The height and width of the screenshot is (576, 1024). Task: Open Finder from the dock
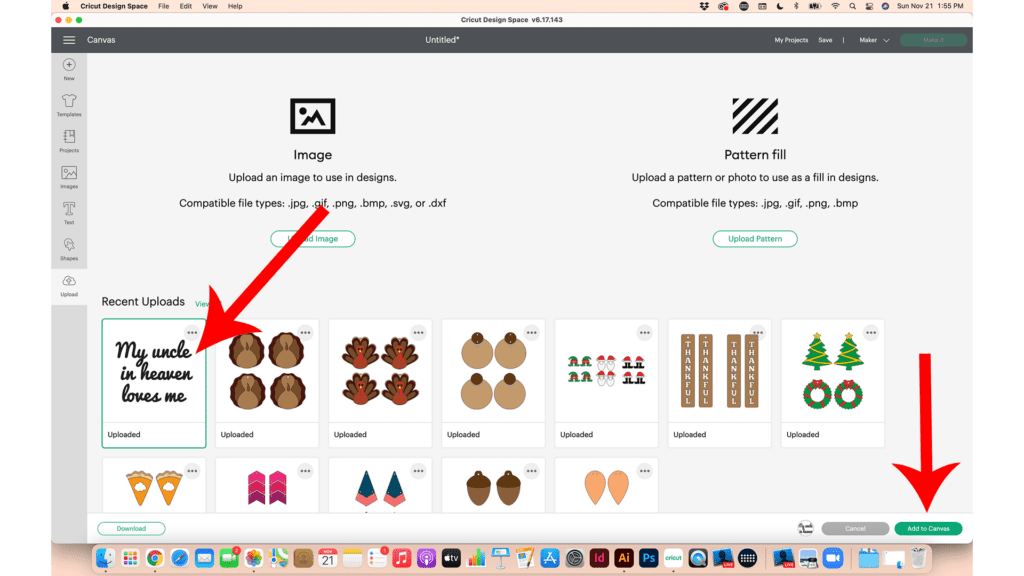tap(105, 558)
